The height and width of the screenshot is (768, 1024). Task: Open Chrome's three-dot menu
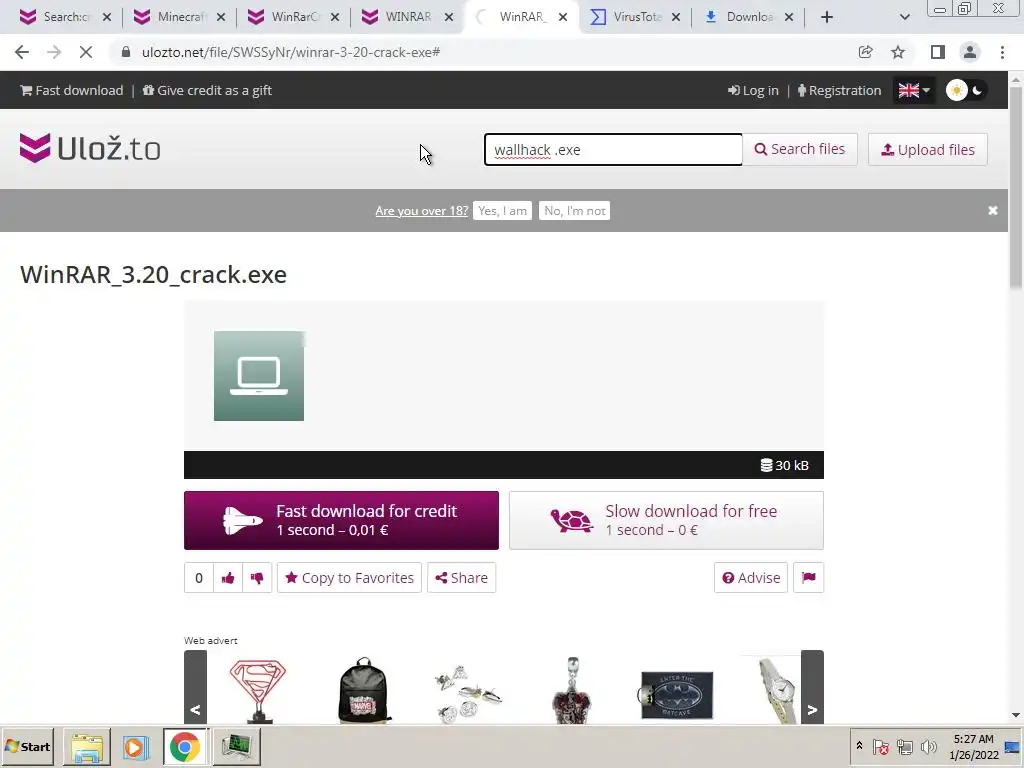pos(1002,52)
